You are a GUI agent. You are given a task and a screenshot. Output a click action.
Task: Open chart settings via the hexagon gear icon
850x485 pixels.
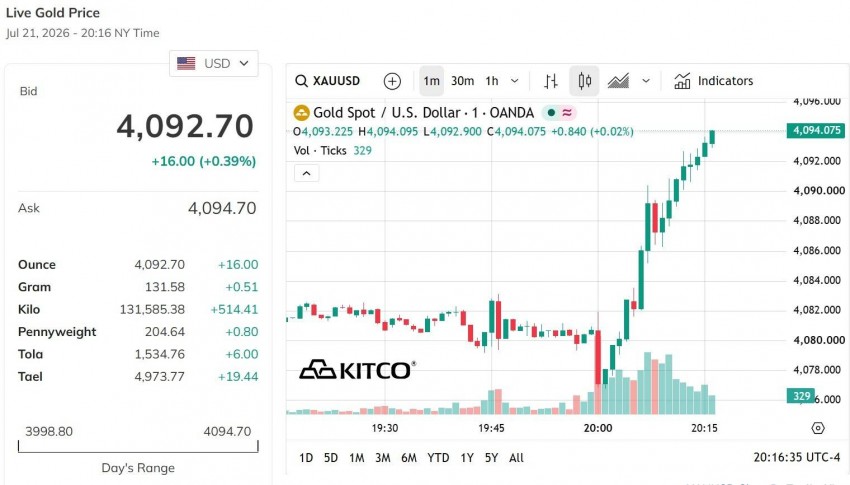[x=818, y=428]
